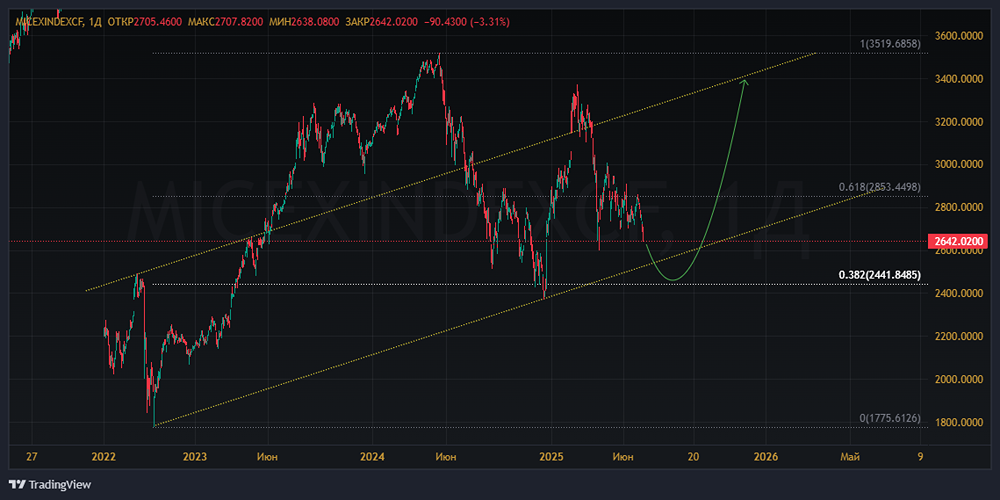Click the green forecast arrow head
The image size is (1000, 500).
click(x=744, y=82)
